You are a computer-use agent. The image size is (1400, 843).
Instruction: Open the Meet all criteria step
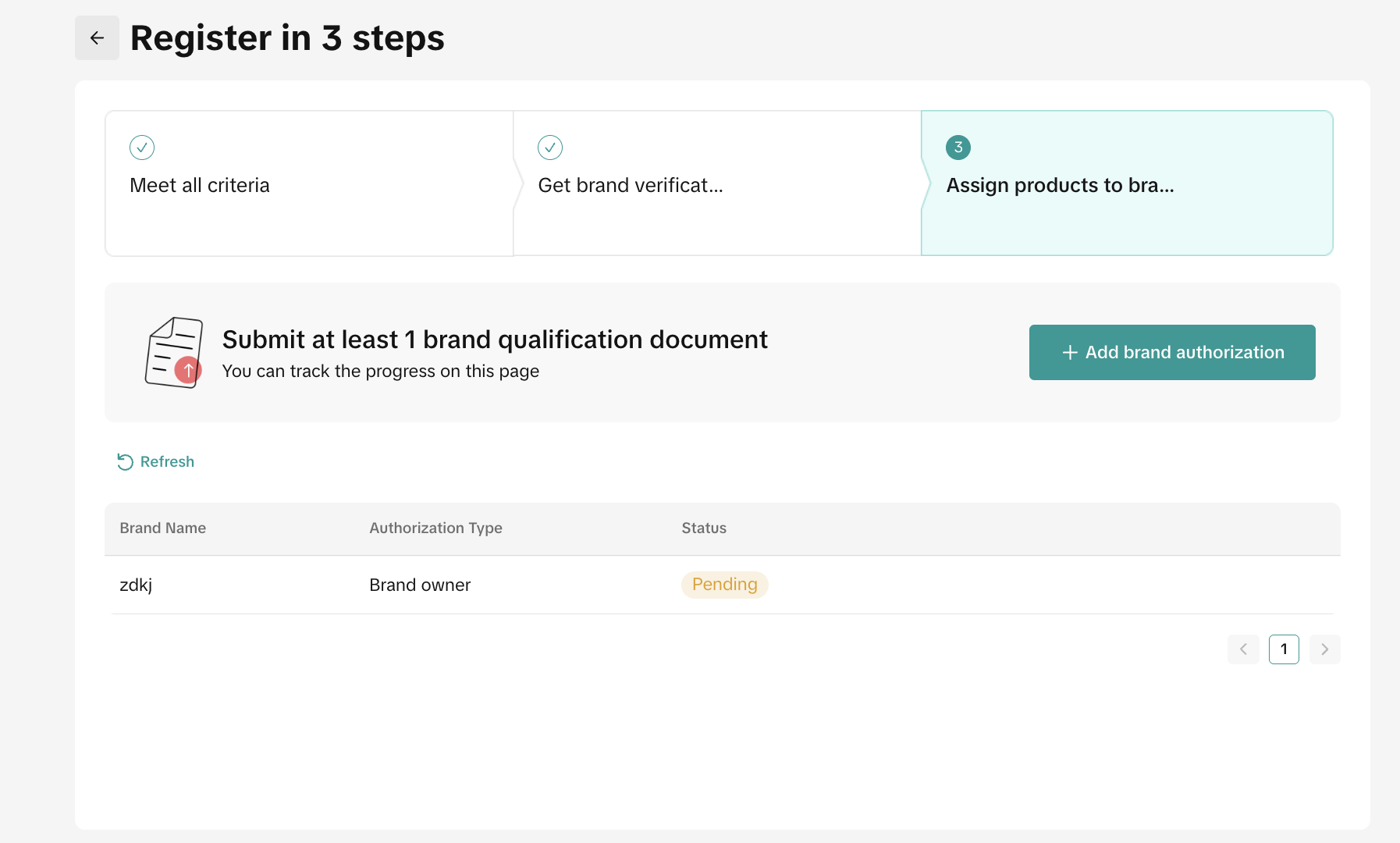pos(200,185)
